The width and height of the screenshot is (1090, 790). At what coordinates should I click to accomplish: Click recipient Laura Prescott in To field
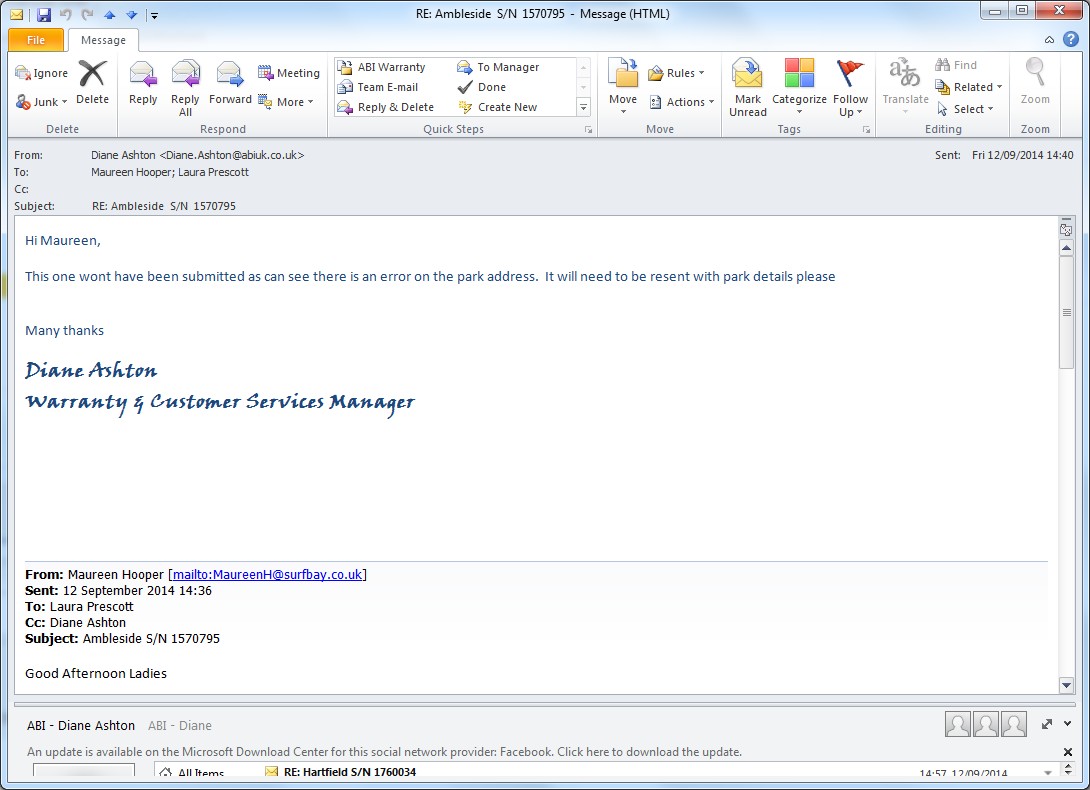point(213,172)
